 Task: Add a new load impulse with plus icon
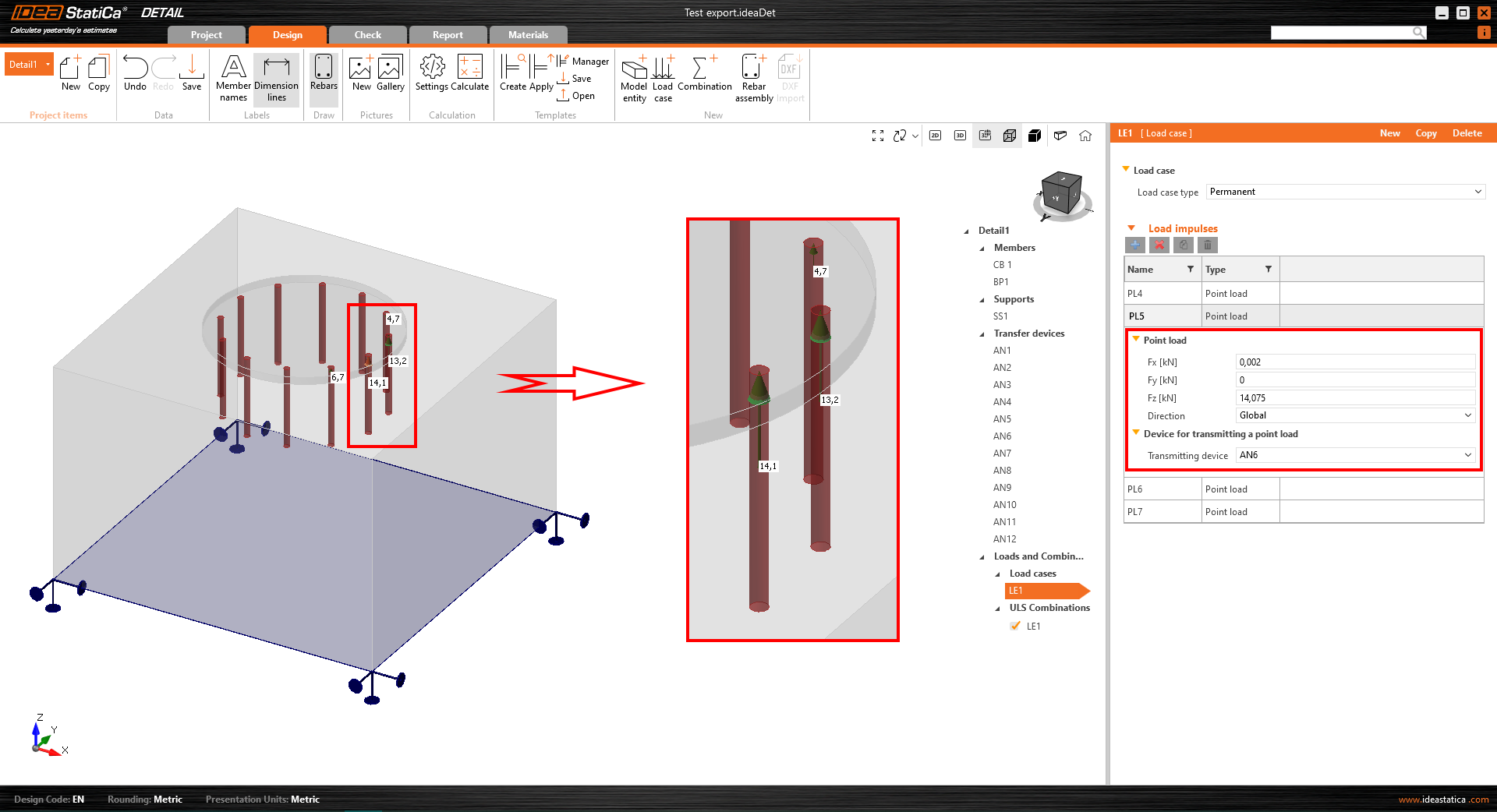point(1135,245)
